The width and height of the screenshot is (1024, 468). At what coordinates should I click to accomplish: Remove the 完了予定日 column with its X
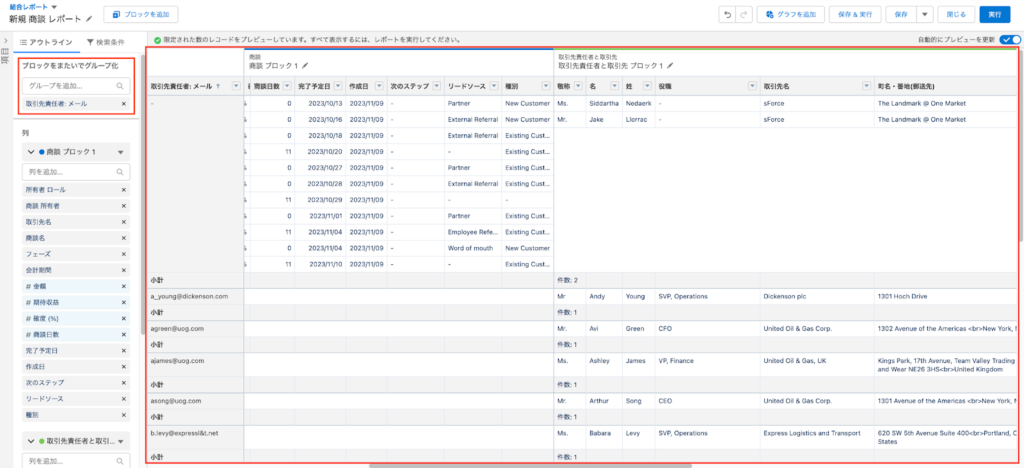pos(123,351)
